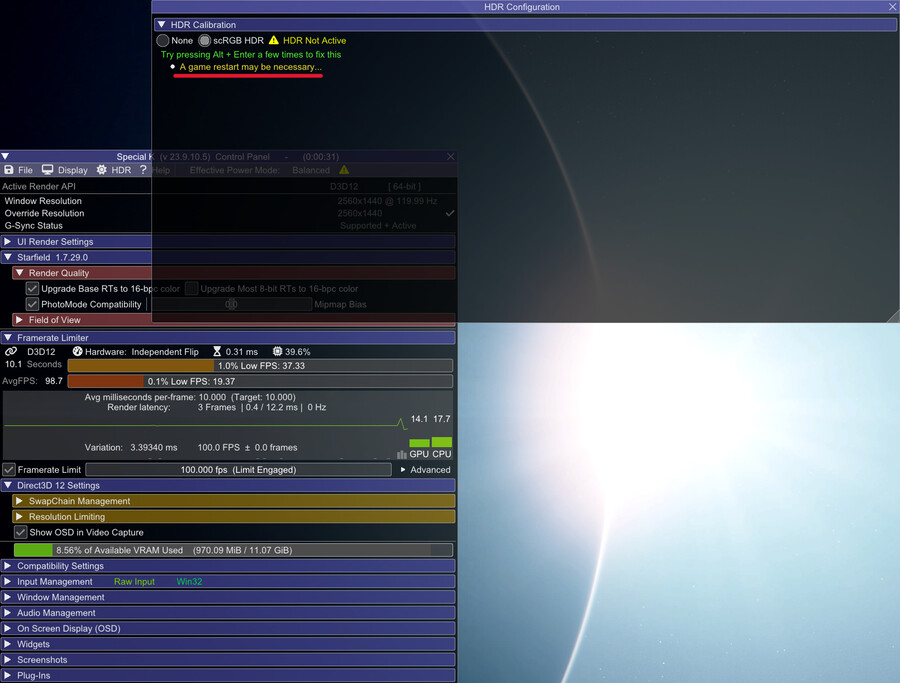Toggle Upgrade Base RTs to 16-bpc color

tap(32, 289)
